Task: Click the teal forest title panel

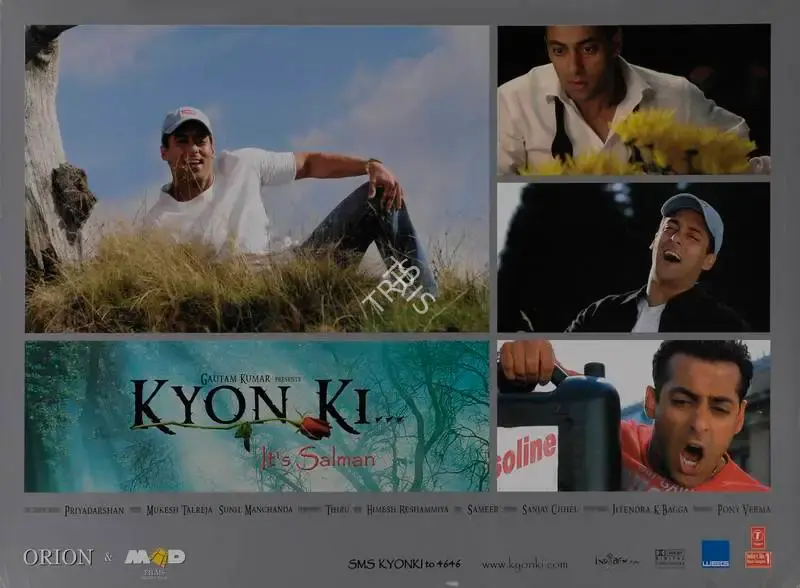Action: click(257, 416)
